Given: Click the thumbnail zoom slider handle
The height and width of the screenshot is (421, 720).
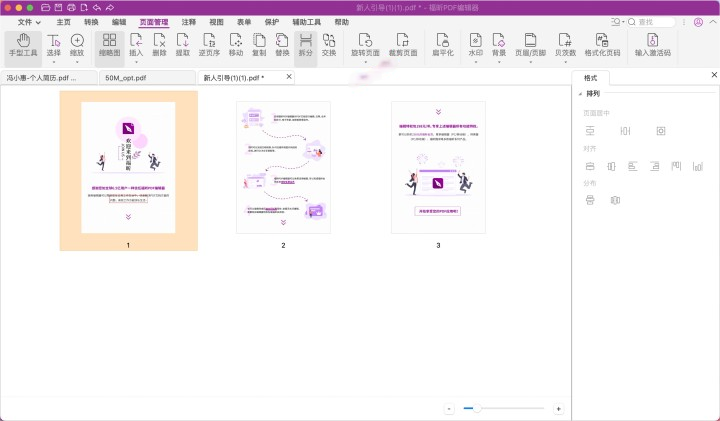Looking at the screenshot, I should (477, 409).
